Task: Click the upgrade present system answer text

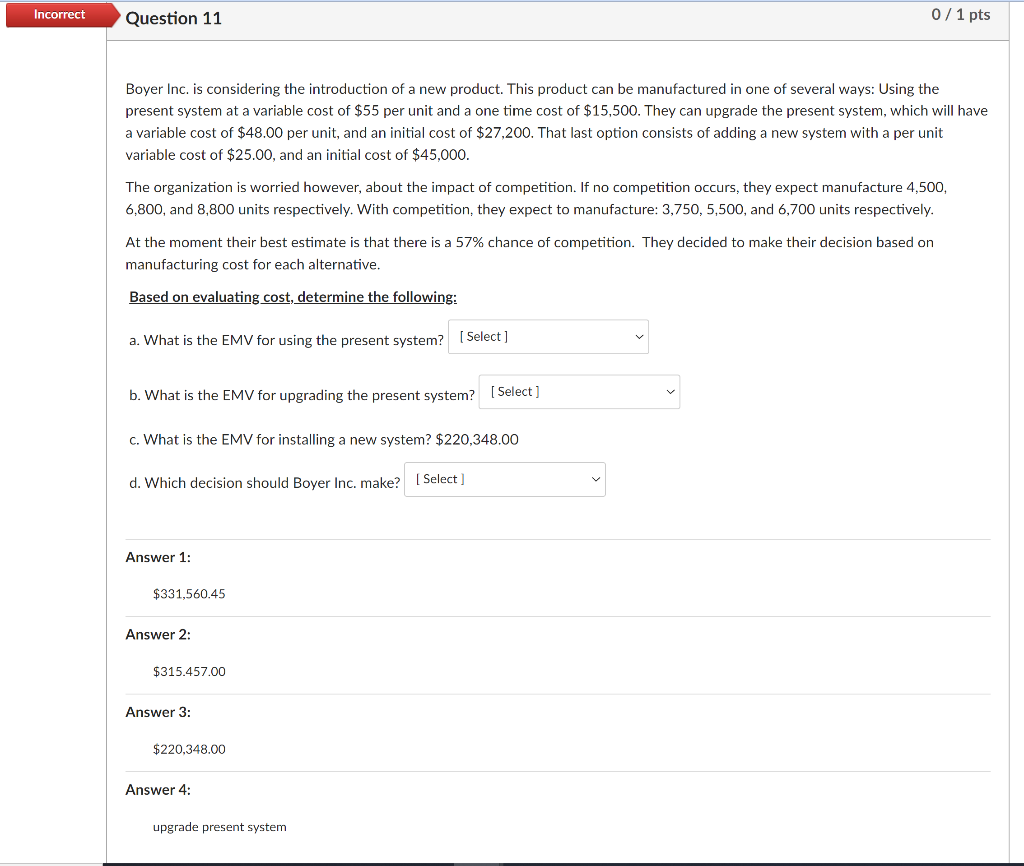Action: point(219,827)
